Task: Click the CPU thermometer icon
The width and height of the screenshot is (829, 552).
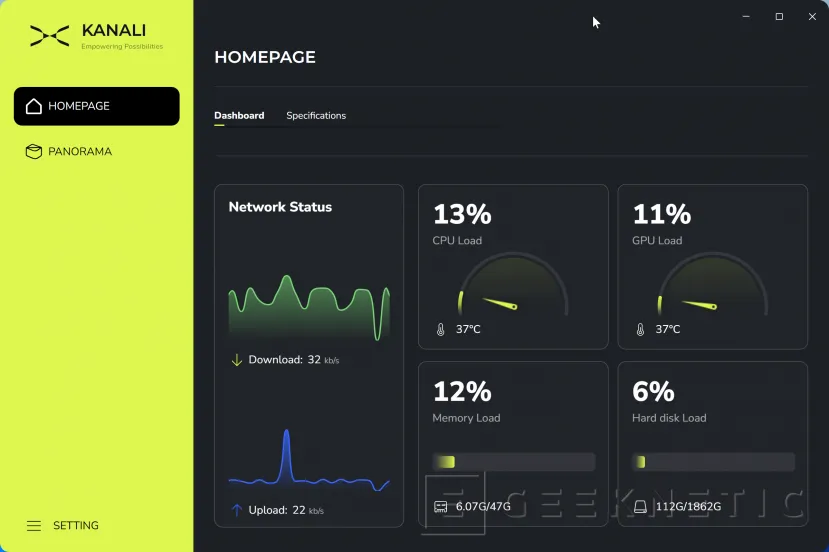Action: (x=441, y=329)
